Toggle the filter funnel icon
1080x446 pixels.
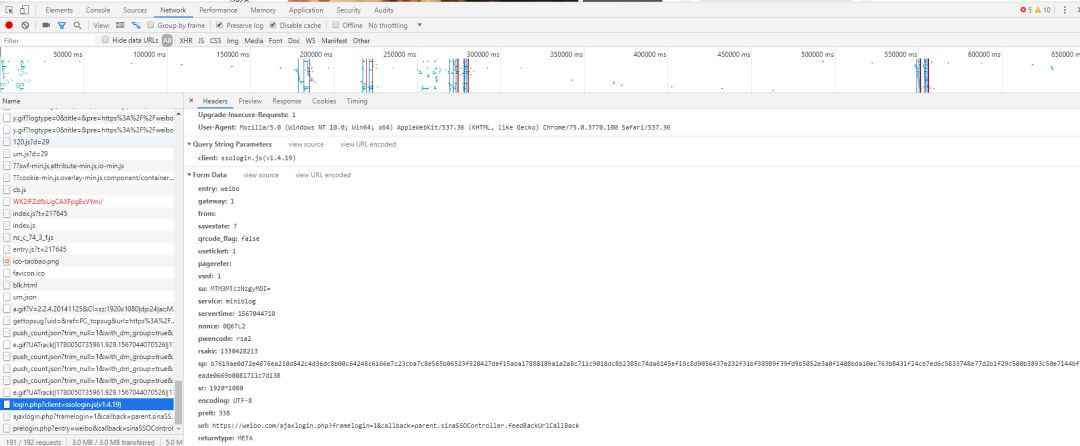pos(62,25)
